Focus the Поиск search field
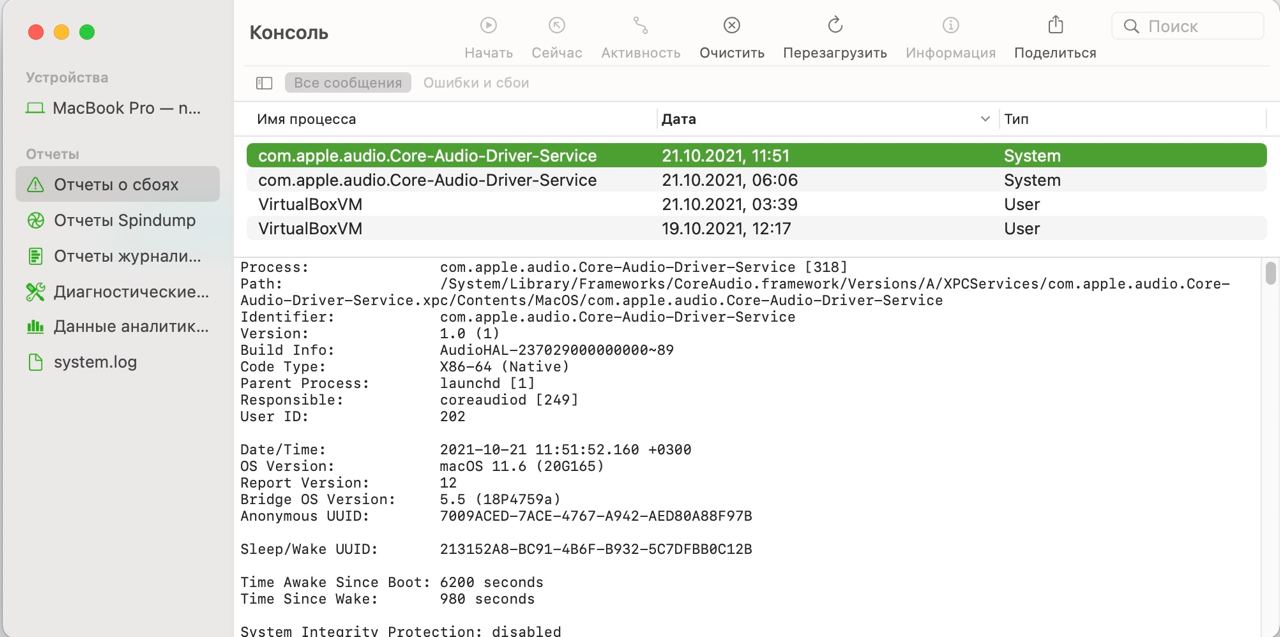 (1188, 26)
